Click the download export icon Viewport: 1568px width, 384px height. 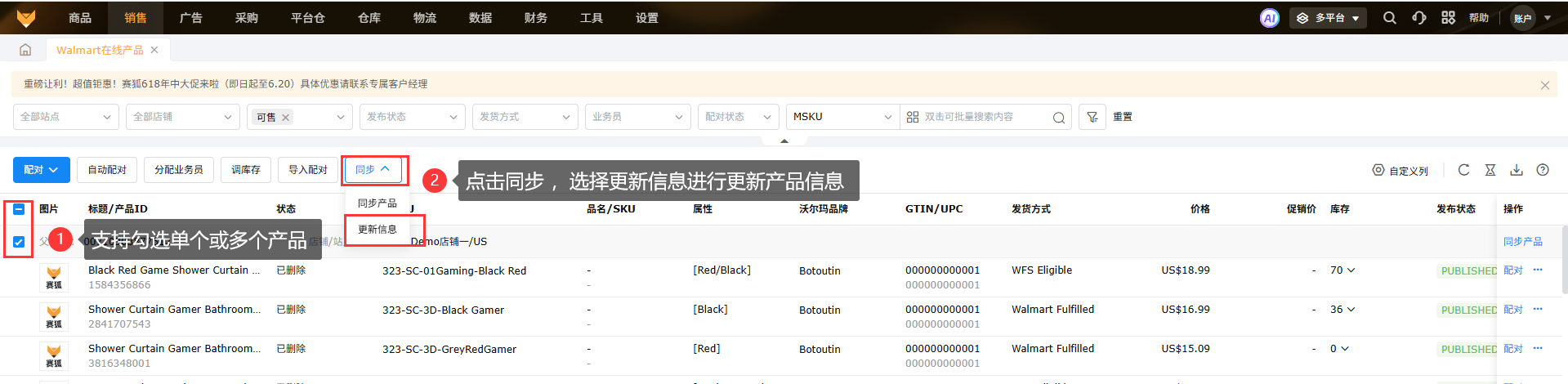pos(1517,170)
